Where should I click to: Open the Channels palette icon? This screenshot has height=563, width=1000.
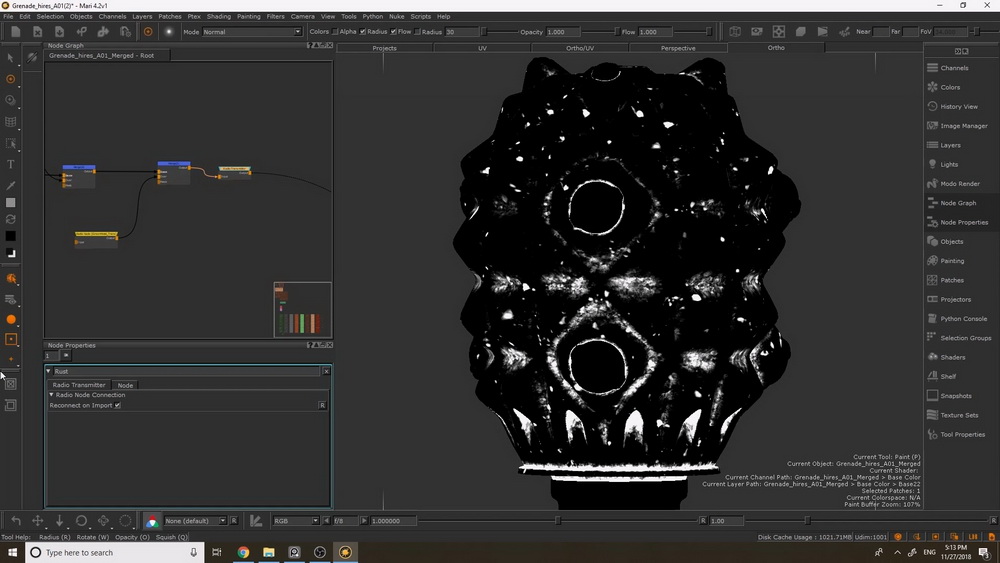(x=932, y=68)
